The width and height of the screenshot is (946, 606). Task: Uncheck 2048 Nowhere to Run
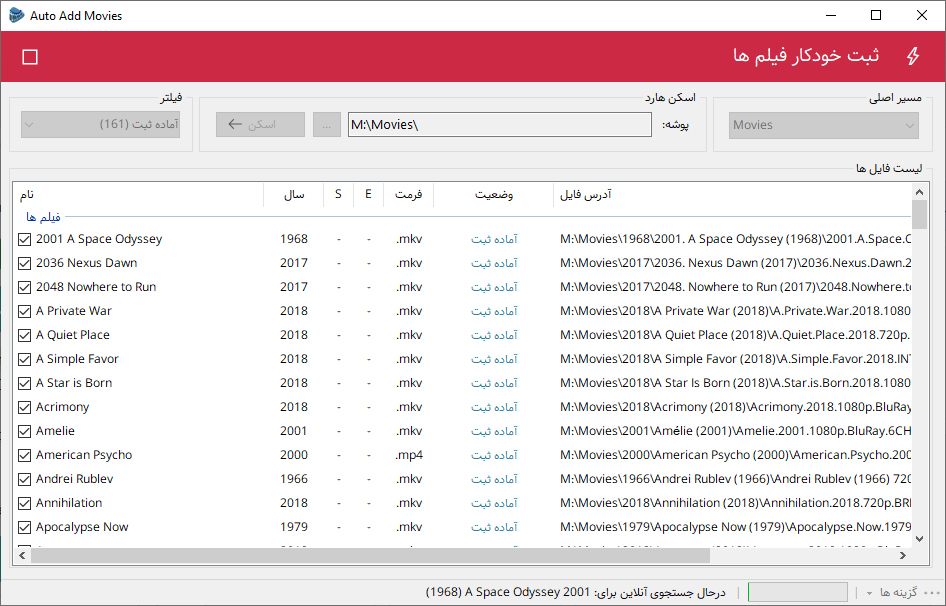[x=24, y=287]
